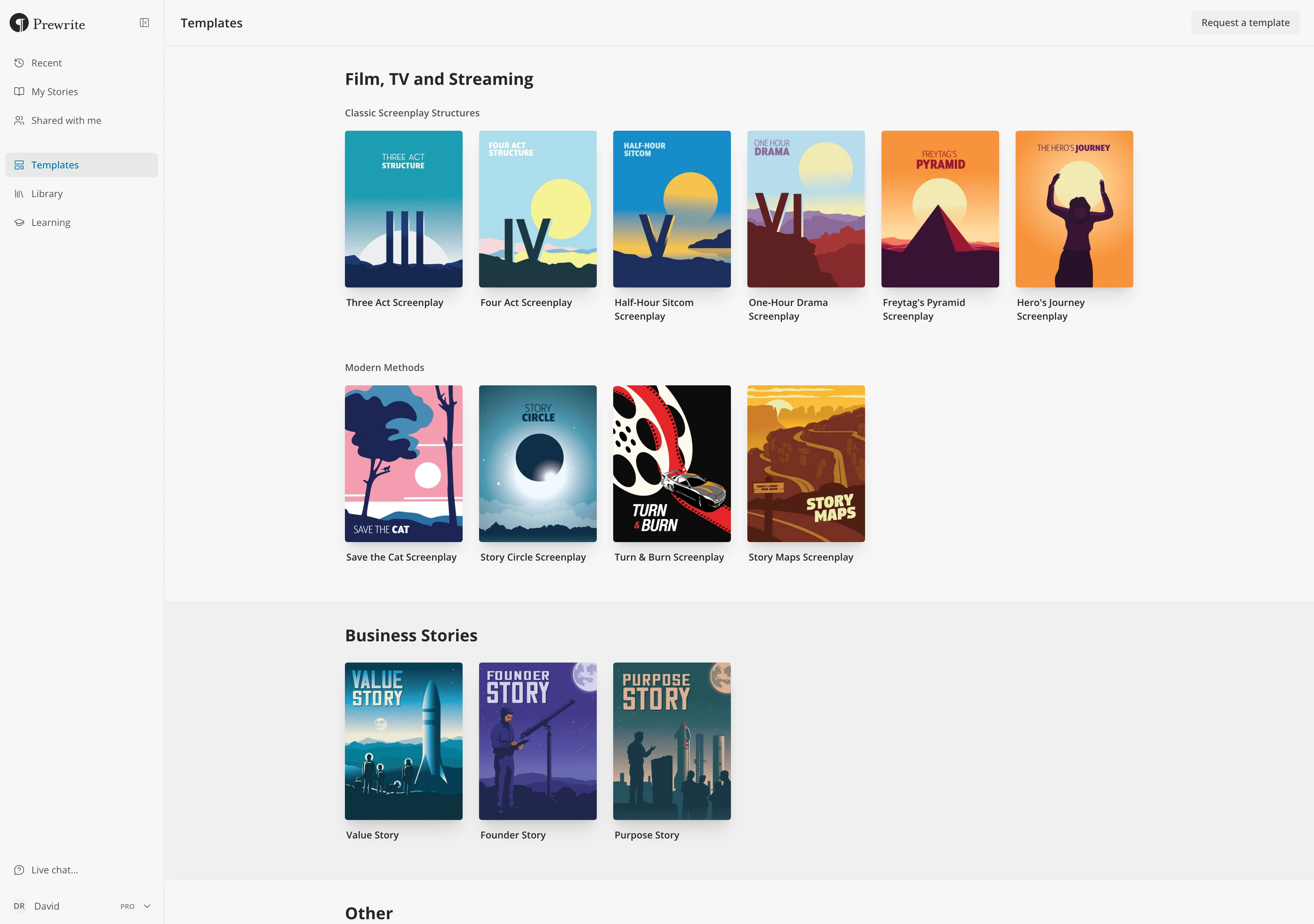Click the PRO badge

(128, 906)
